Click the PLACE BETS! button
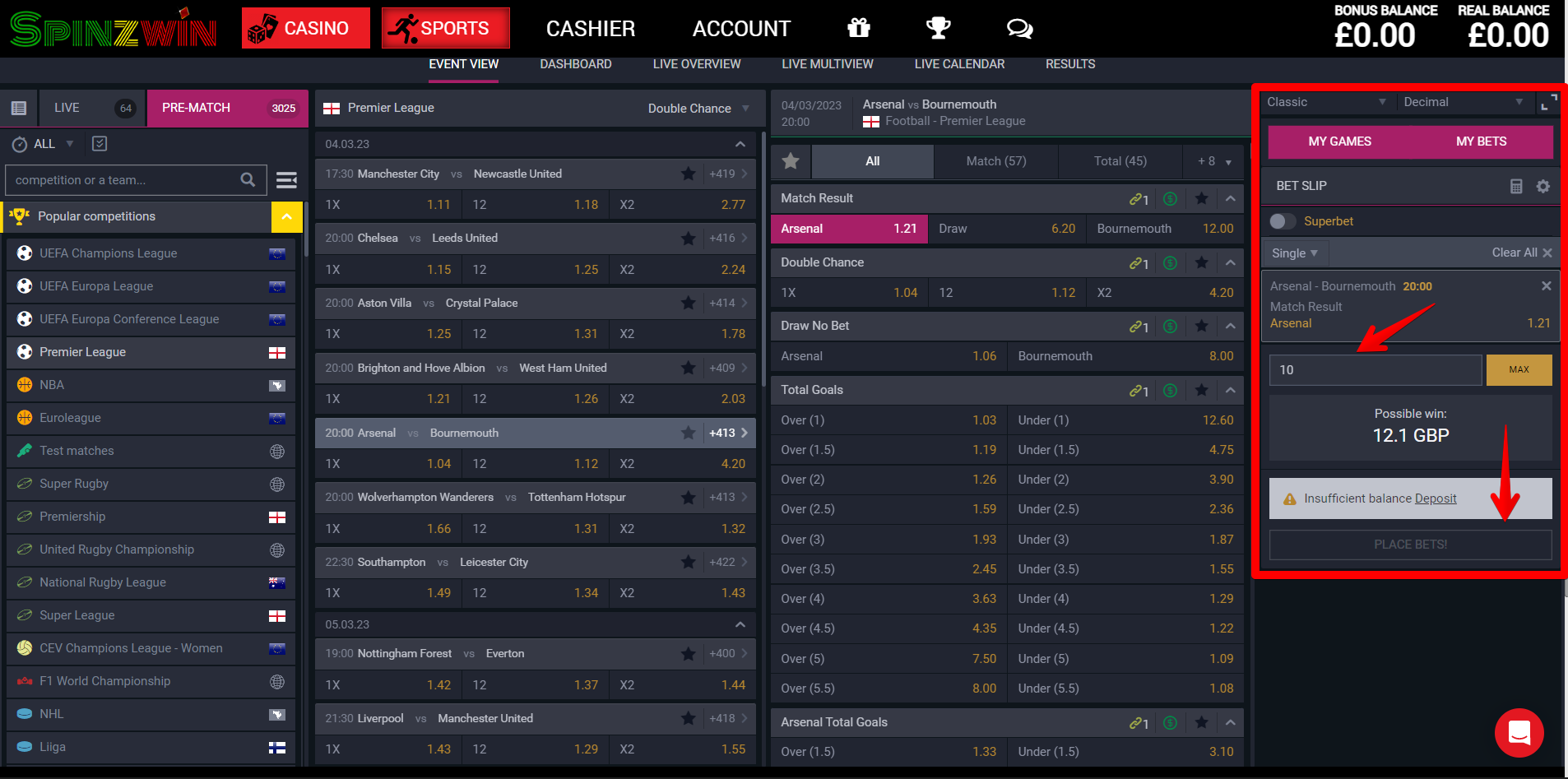1568x779 pixels. [x=1410, y=545]
